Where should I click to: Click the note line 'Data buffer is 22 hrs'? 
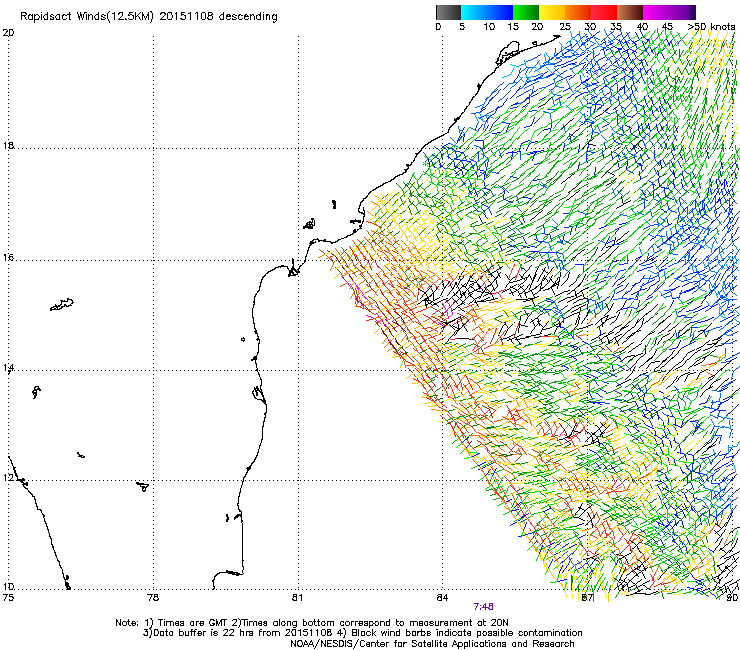(362, 633)
